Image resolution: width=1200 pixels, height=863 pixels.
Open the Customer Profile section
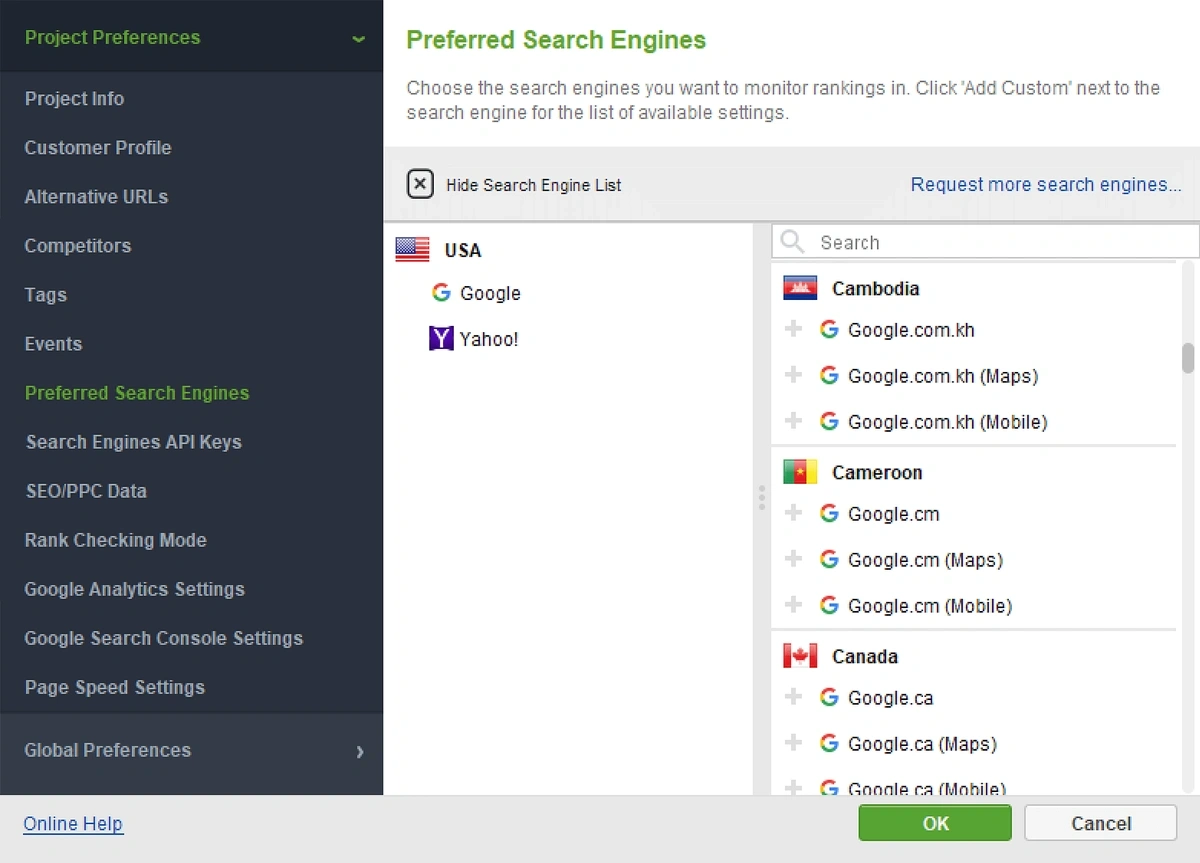coord(98,148)
